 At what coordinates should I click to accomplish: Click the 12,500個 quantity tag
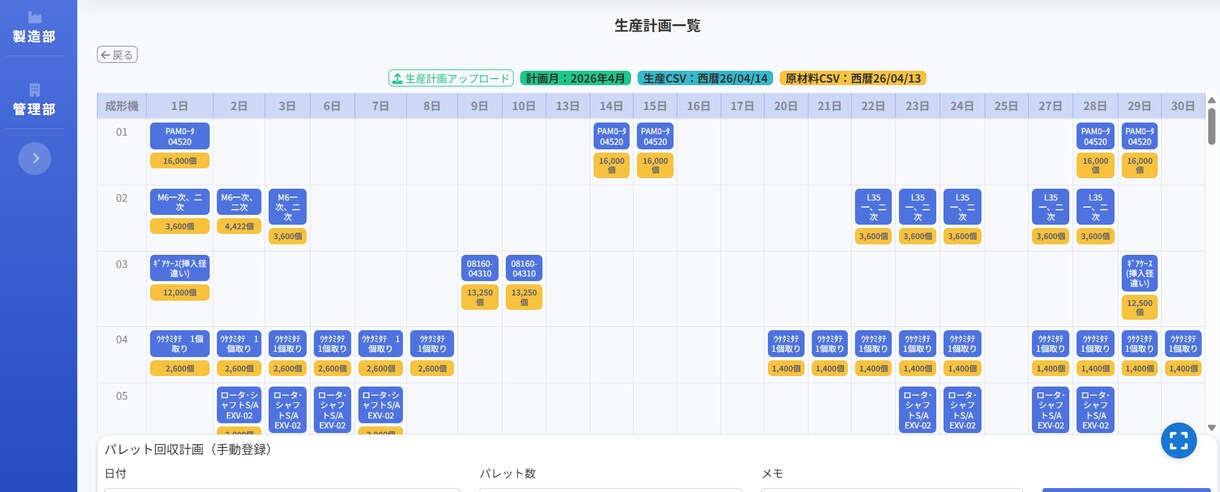pos(1140,308)
